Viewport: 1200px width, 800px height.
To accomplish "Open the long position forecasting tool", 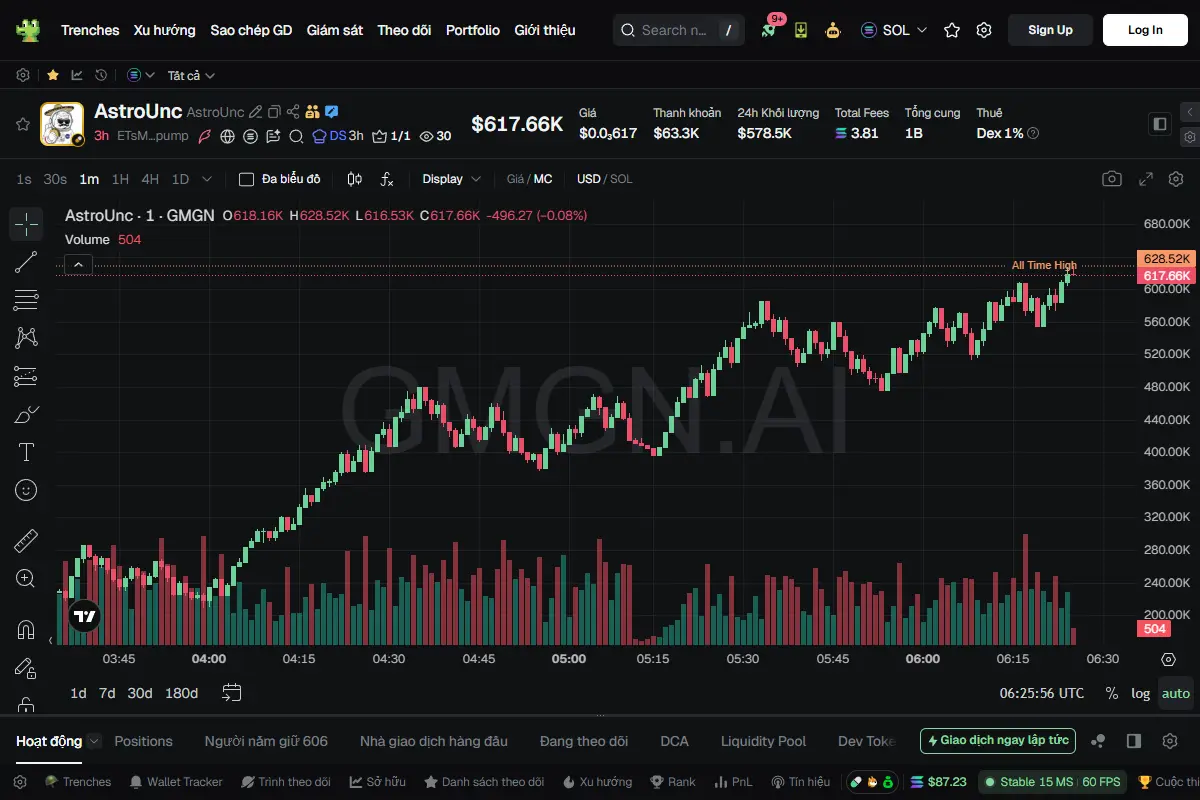I will pyautogui.click(x=26, y=376).
